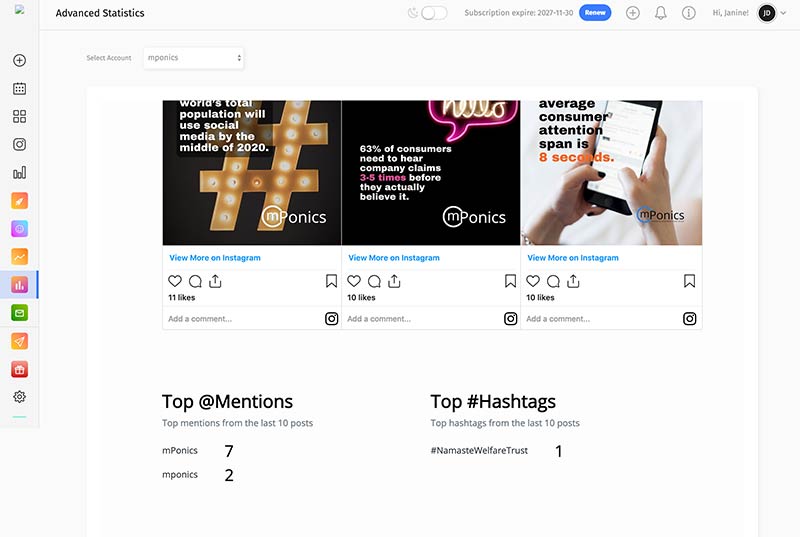
Task: Instagram logo on attention span post card
Action: [x=690, y=319]
